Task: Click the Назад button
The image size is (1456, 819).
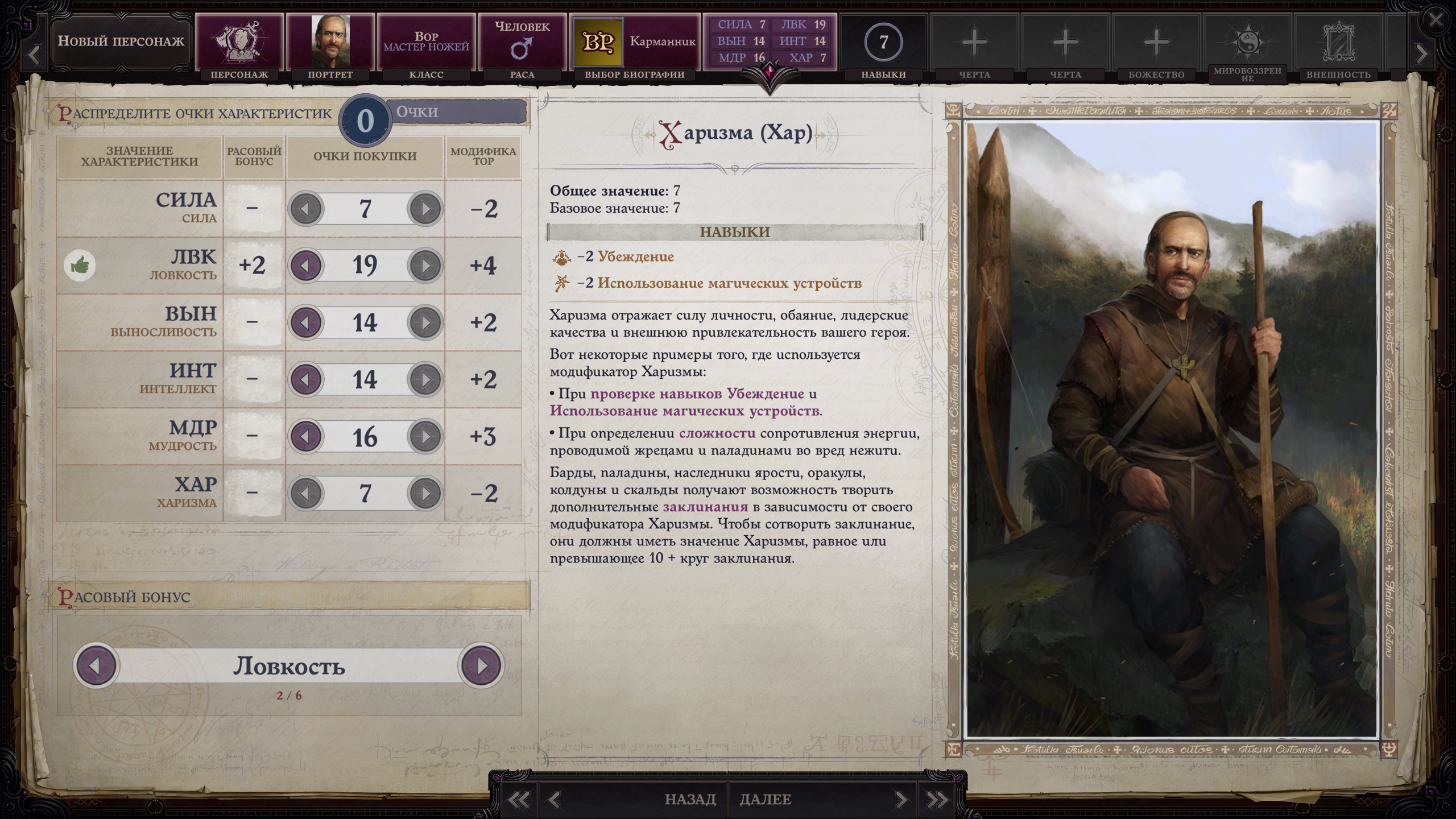Action: point(690,799)
